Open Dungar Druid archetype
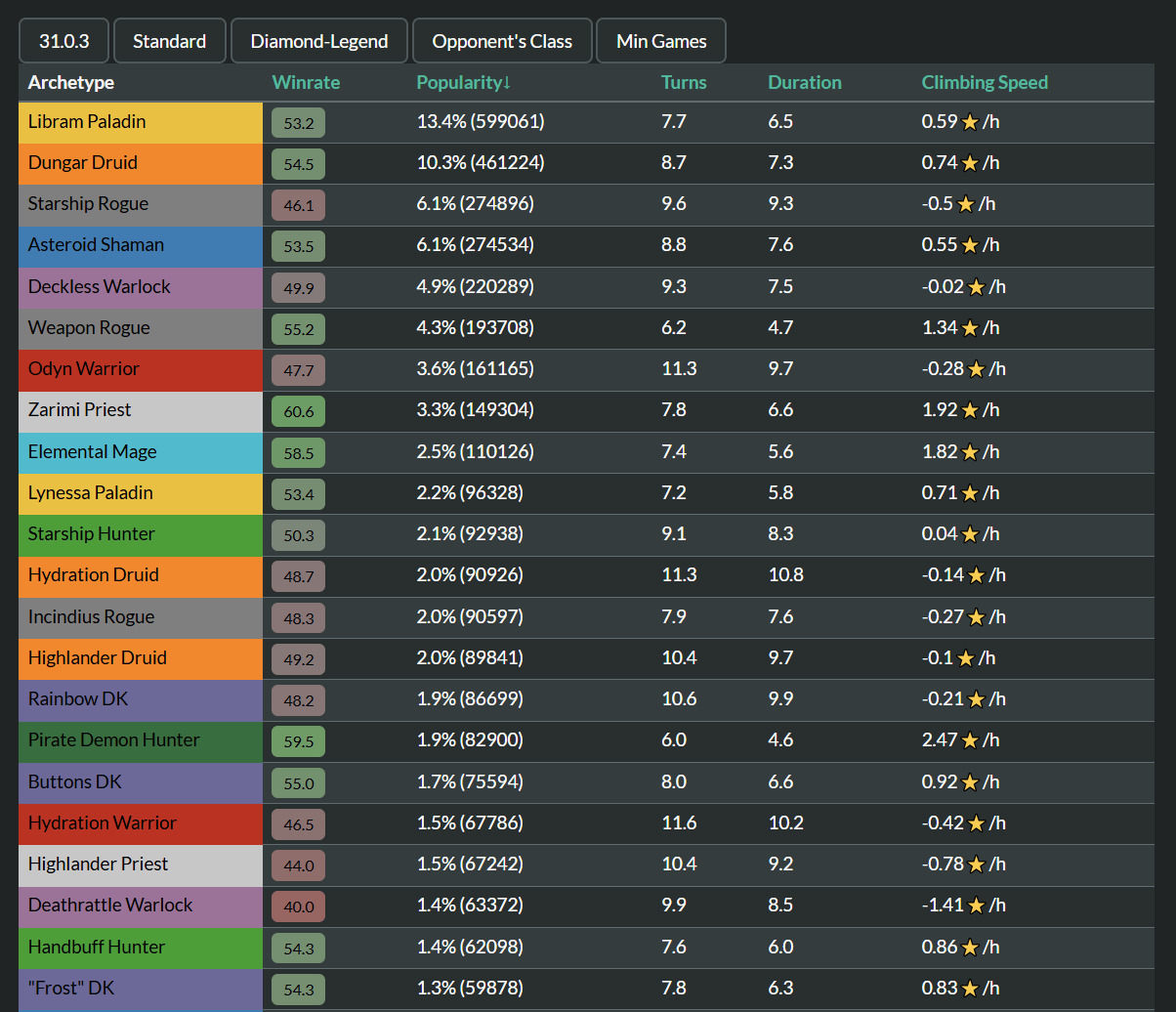Viewport: 1176px width, 1012px height. pyautogui.click(x=141, y=163)
